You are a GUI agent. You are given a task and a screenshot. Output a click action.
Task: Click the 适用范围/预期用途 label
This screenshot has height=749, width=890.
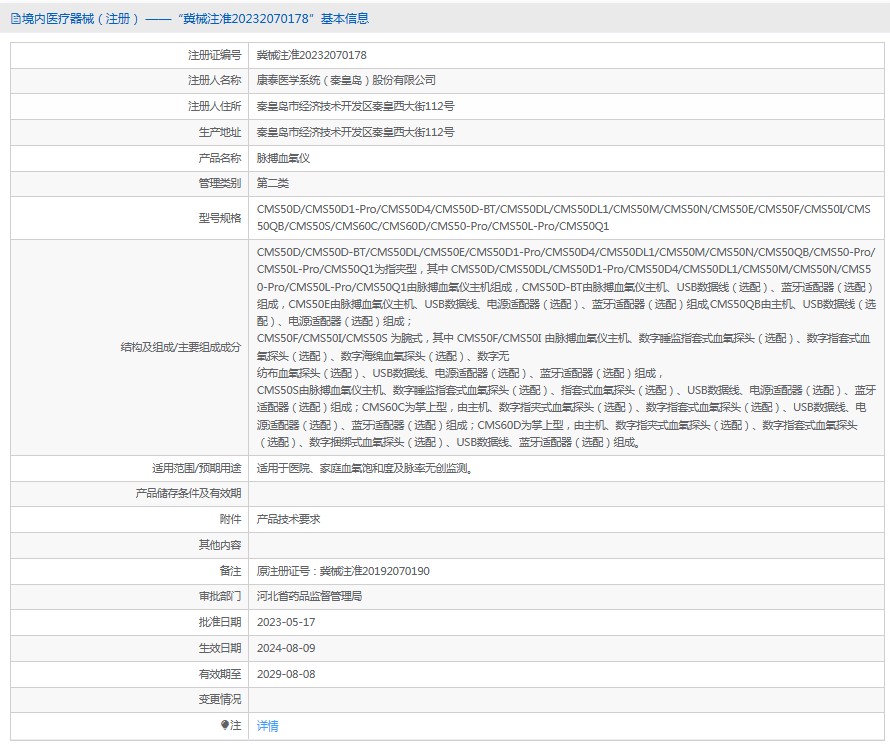196,468
